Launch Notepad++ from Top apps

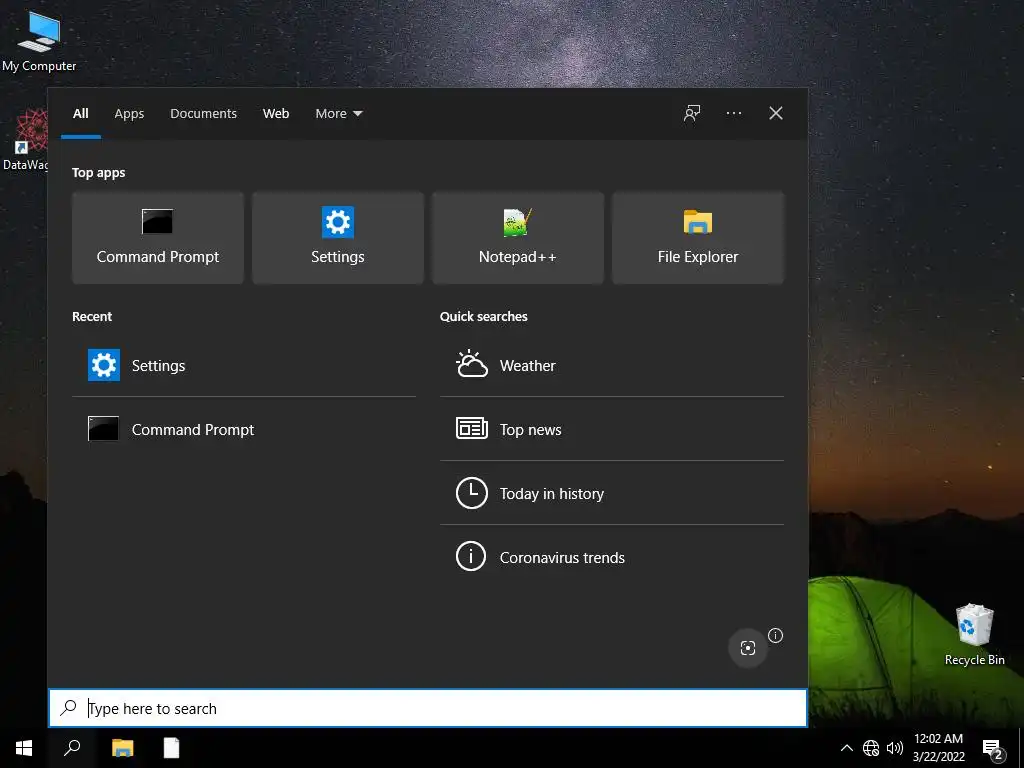[x=518, y=238]
